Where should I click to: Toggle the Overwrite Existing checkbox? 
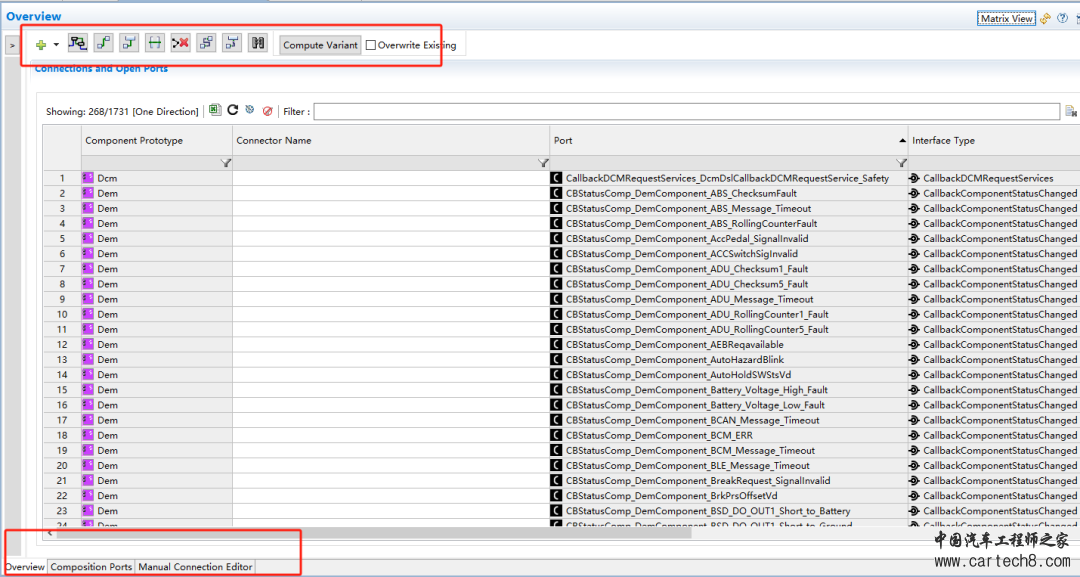tap(371, 45)
